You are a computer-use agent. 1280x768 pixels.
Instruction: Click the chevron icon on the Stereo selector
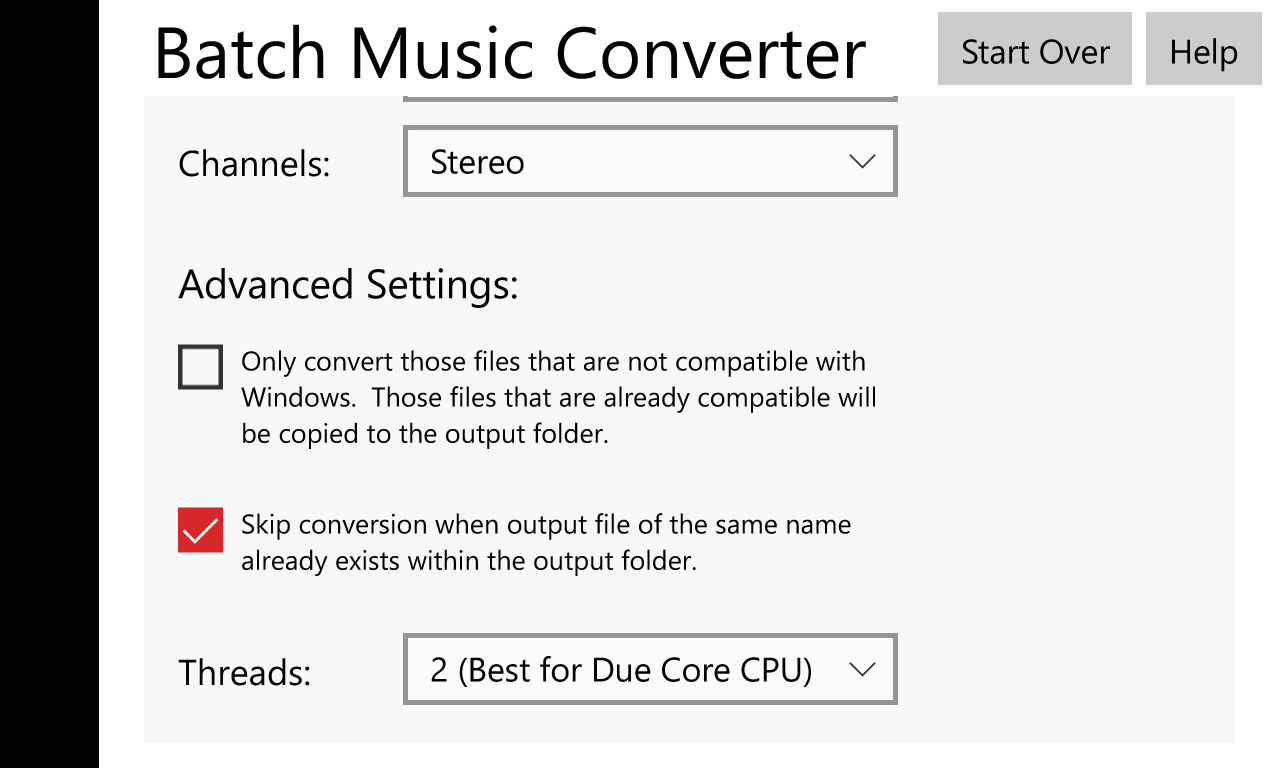point(861,161)
